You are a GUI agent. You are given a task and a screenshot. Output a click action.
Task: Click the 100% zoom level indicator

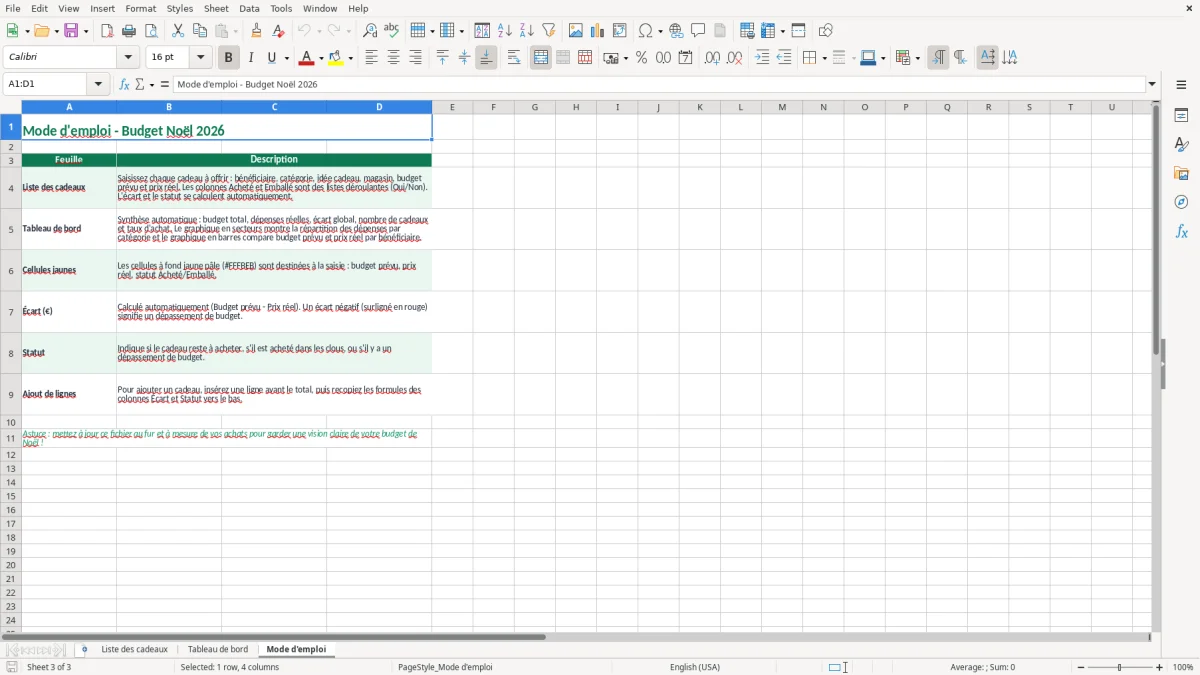[1183, 667]
